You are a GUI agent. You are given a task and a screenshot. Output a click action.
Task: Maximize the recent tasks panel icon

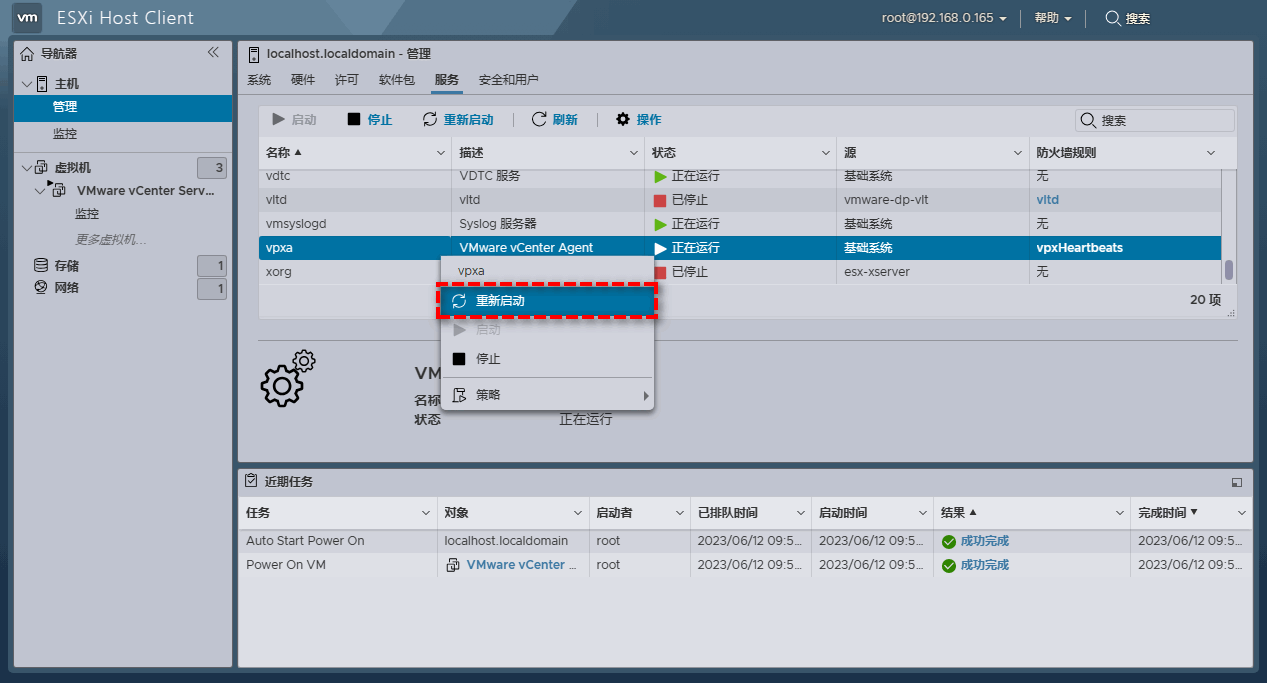[x=1237, y=482]
